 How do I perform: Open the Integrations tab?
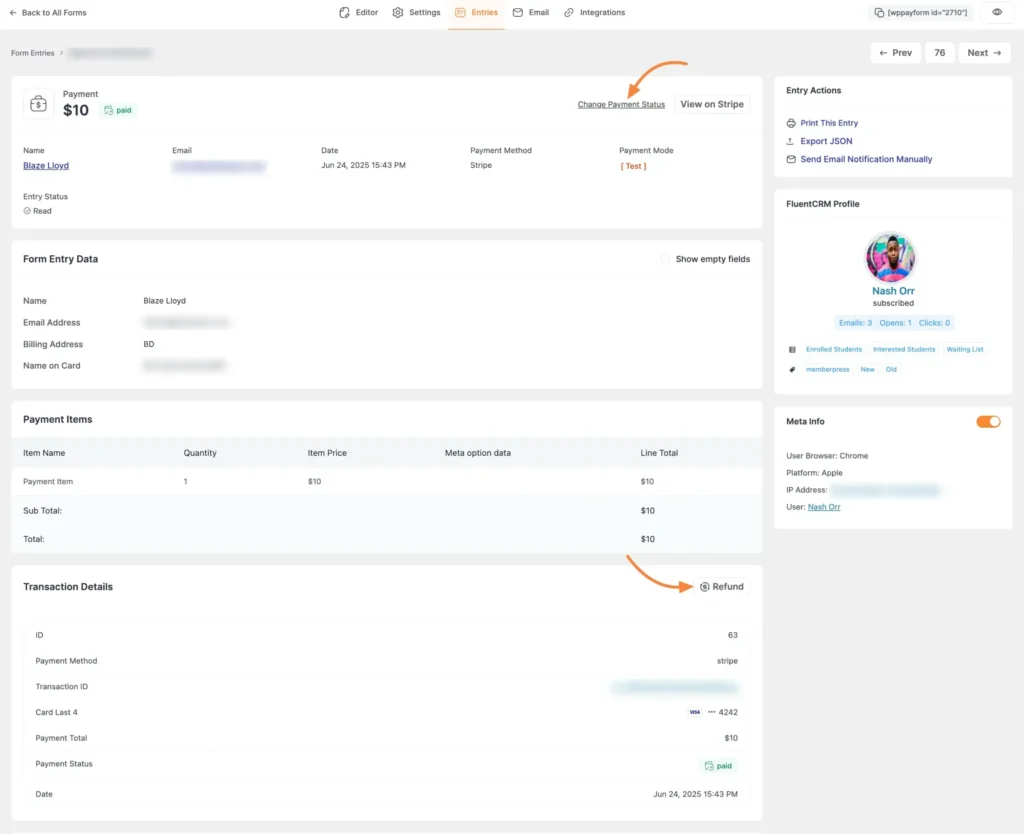(x=594, y=12)
